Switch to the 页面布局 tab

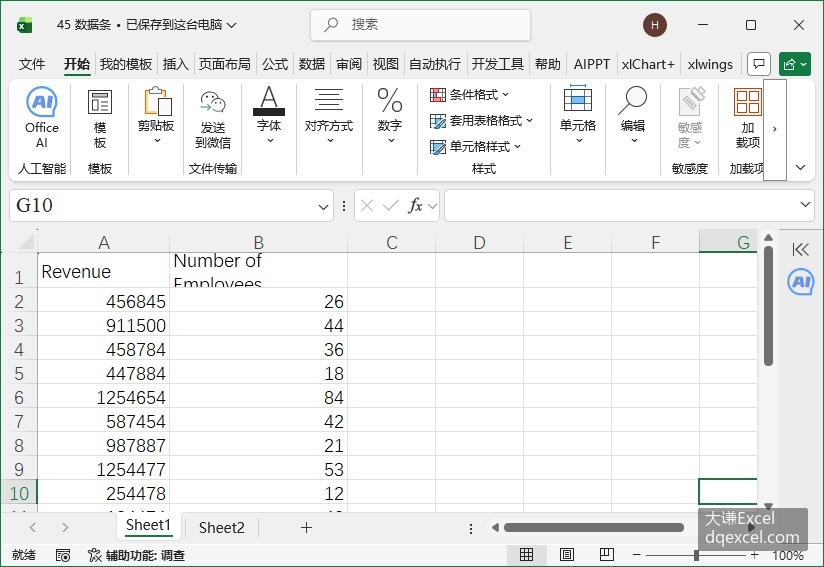coord(224,64)
